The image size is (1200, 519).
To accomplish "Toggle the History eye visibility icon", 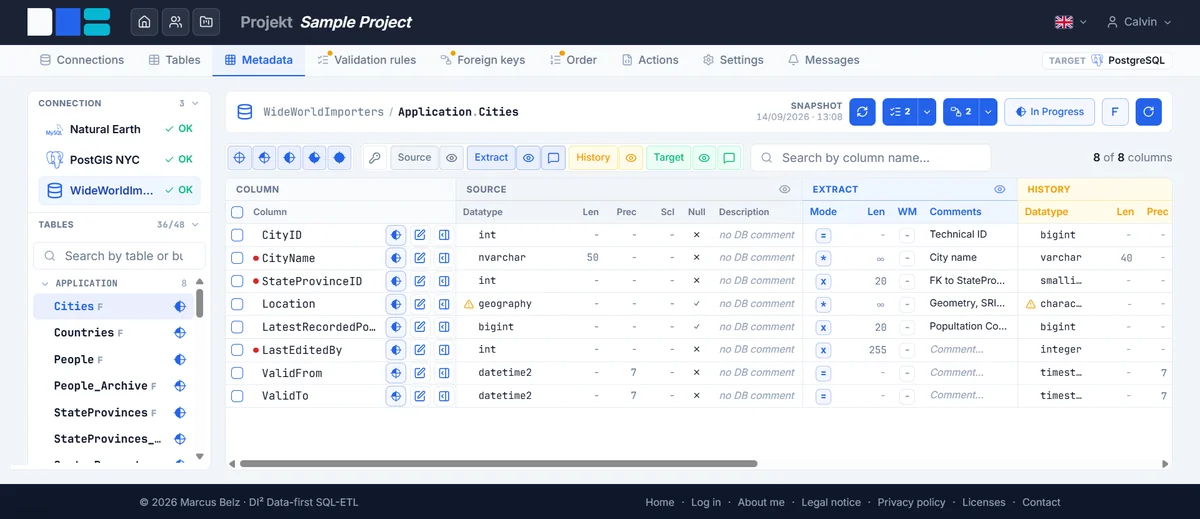I will pyautogui.click(x=630, y=158).
